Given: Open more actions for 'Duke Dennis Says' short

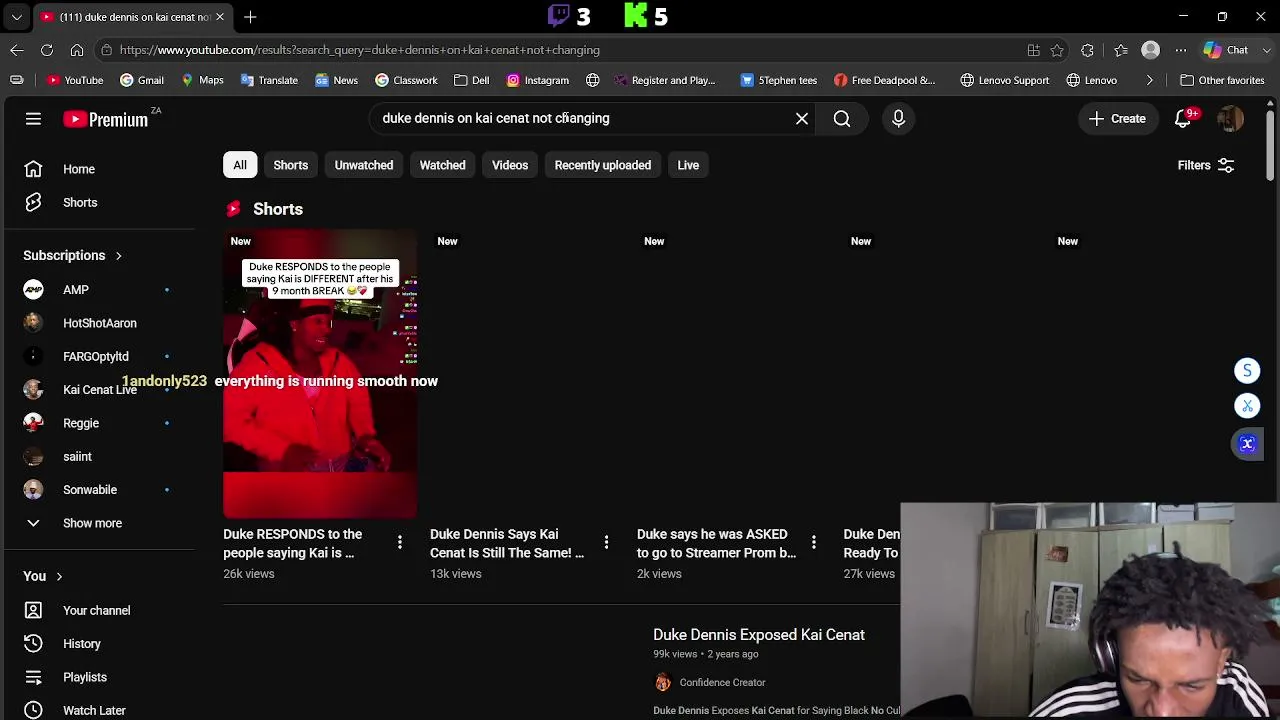Looking at the screenshot, I should pyautogui.click(x=606, y=542).
